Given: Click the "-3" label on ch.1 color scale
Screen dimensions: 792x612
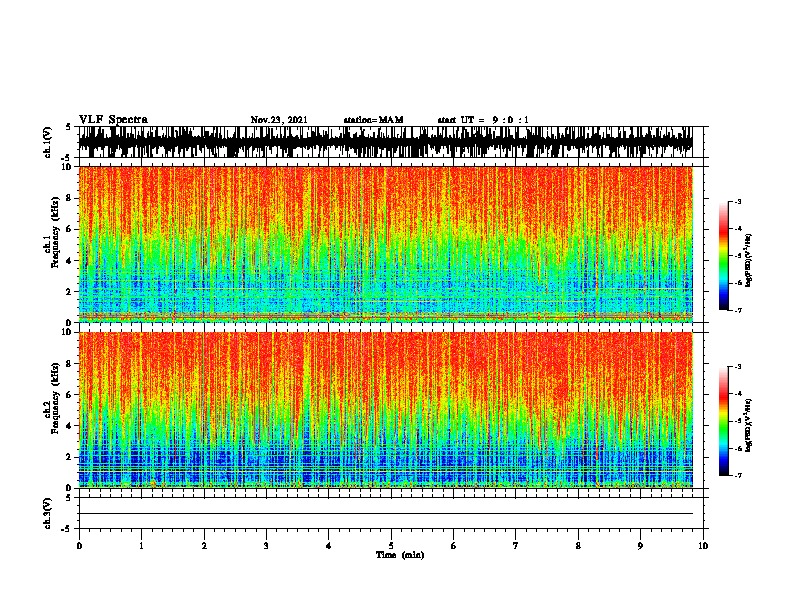Looking at the screenshot, I should tap(737, 202).
